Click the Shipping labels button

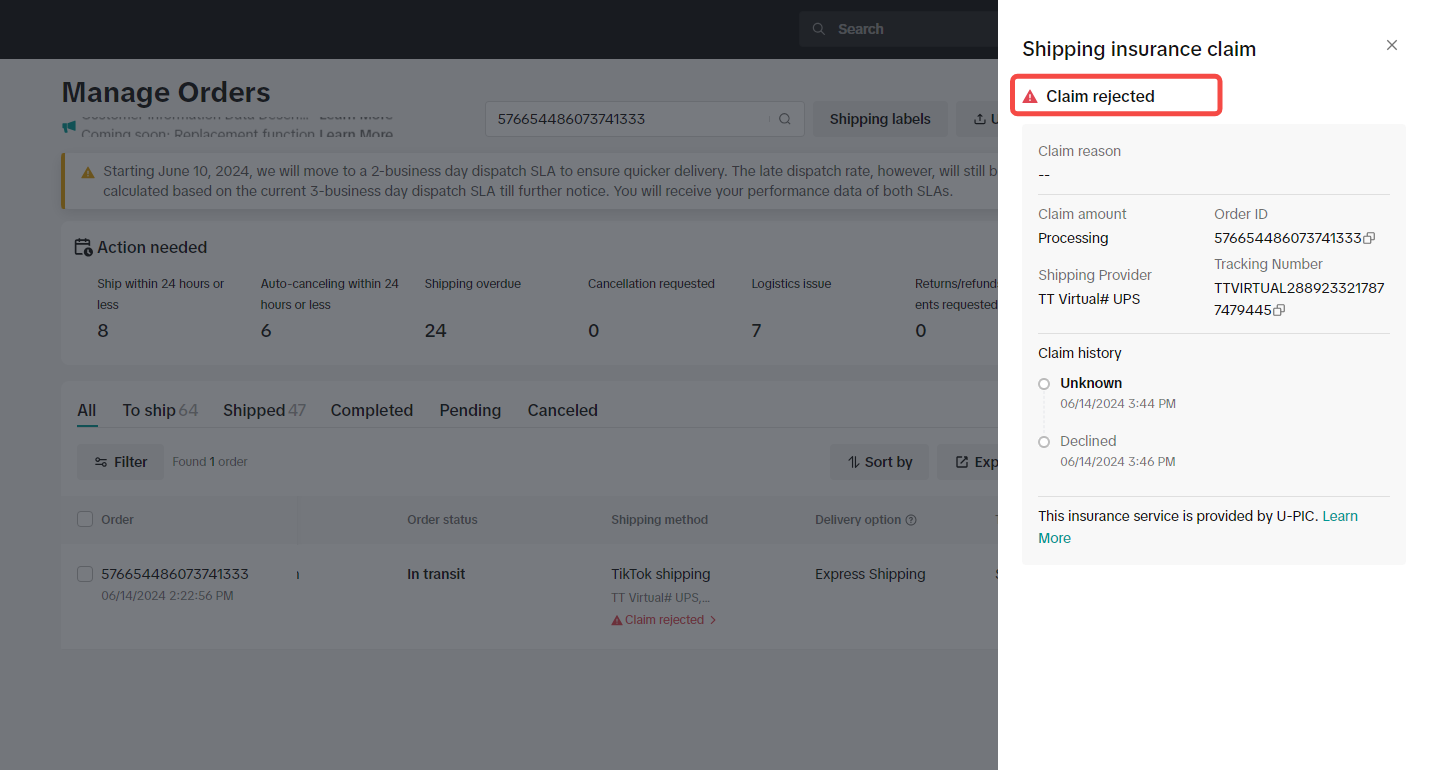(x=879, y=119)
